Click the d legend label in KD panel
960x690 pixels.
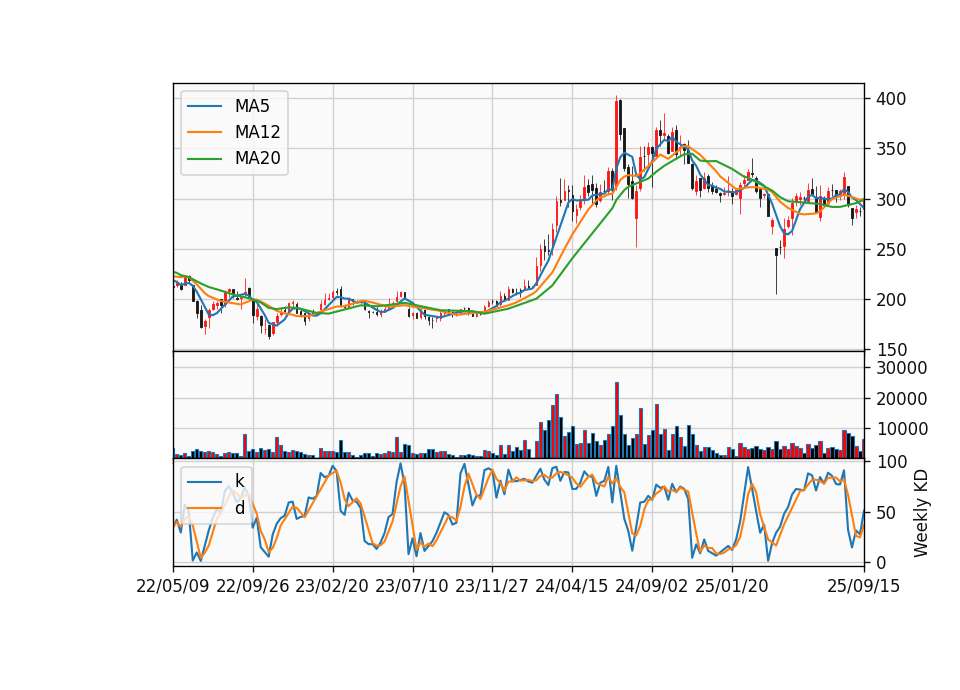coord(239,508)
